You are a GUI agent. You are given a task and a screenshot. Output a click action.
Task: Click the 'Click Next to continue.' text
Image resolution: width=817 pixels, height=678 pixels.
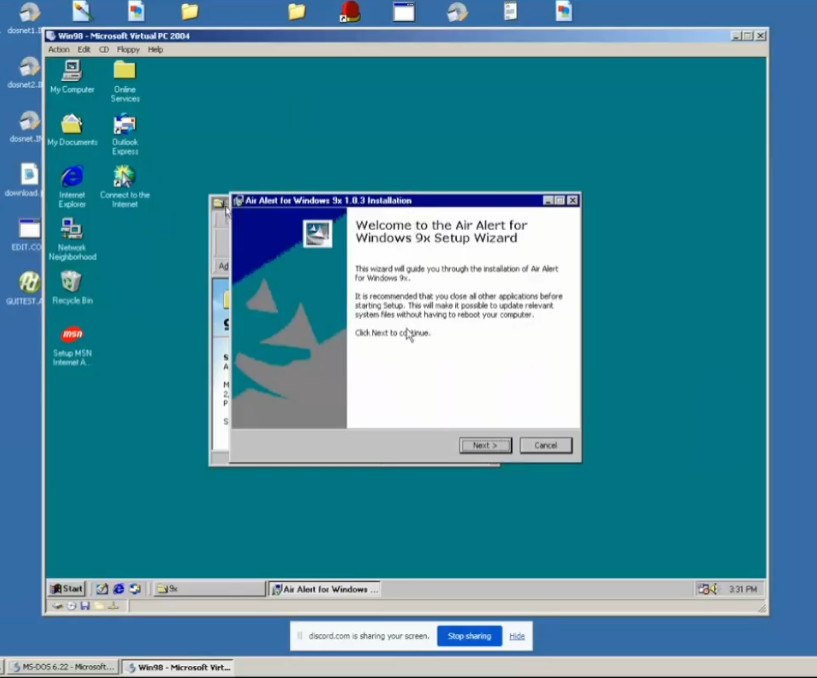(392, 332)
